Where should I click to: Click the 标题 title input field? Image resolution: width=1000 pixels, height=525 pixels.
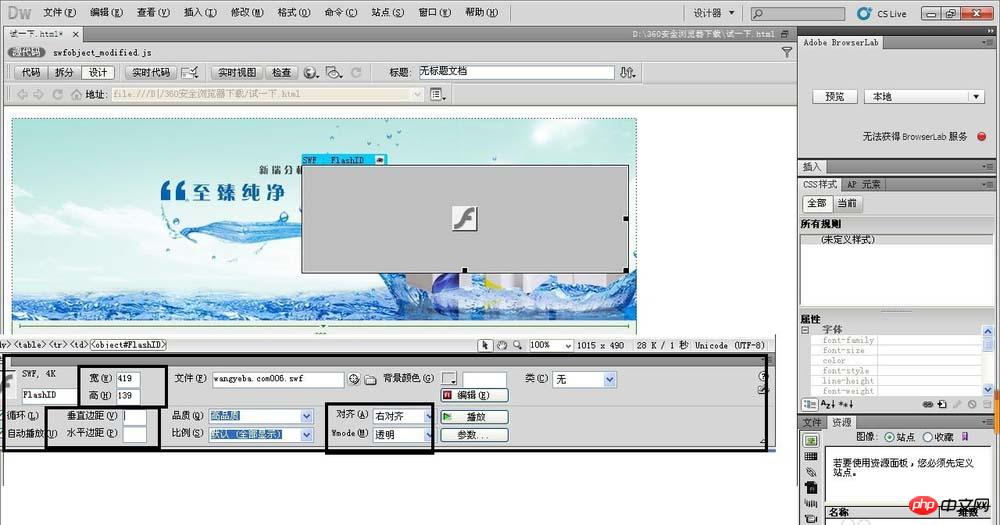(515, 72)
